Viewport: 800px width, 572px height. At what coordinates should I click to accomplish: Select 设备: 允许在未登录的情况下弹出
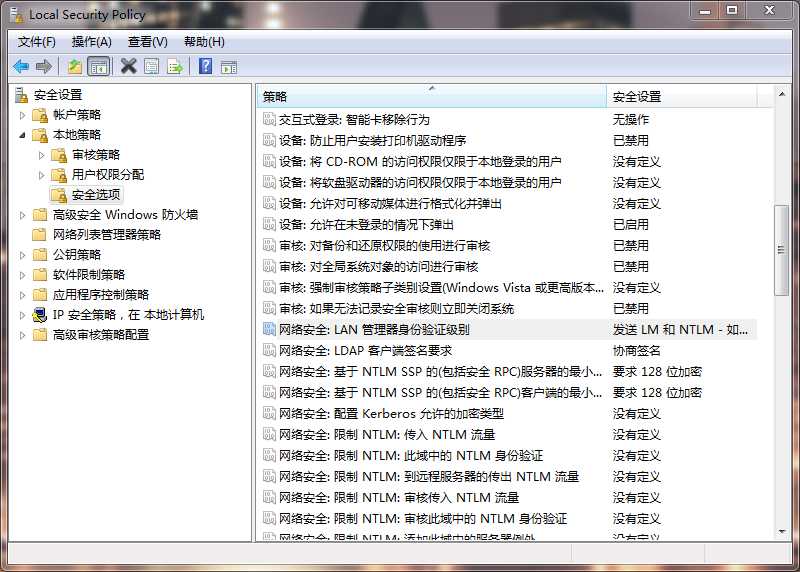[366, 225]
